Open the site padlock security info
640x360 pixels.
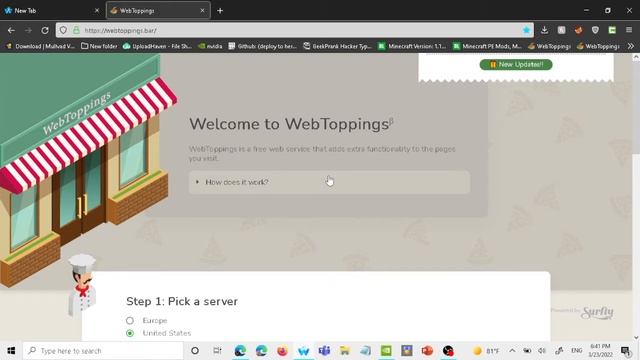tap(76, 30)
